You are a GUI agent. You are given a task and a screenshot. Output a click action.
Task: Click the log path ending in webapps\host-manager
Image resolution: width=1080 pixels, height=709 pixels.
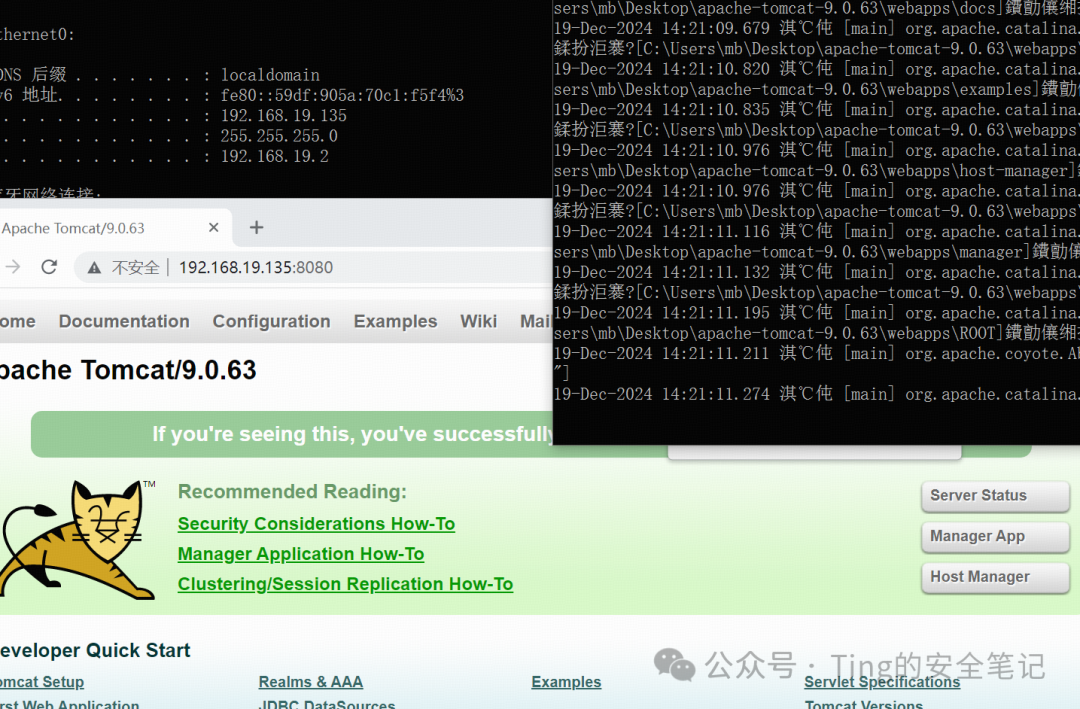pos(816,171)
